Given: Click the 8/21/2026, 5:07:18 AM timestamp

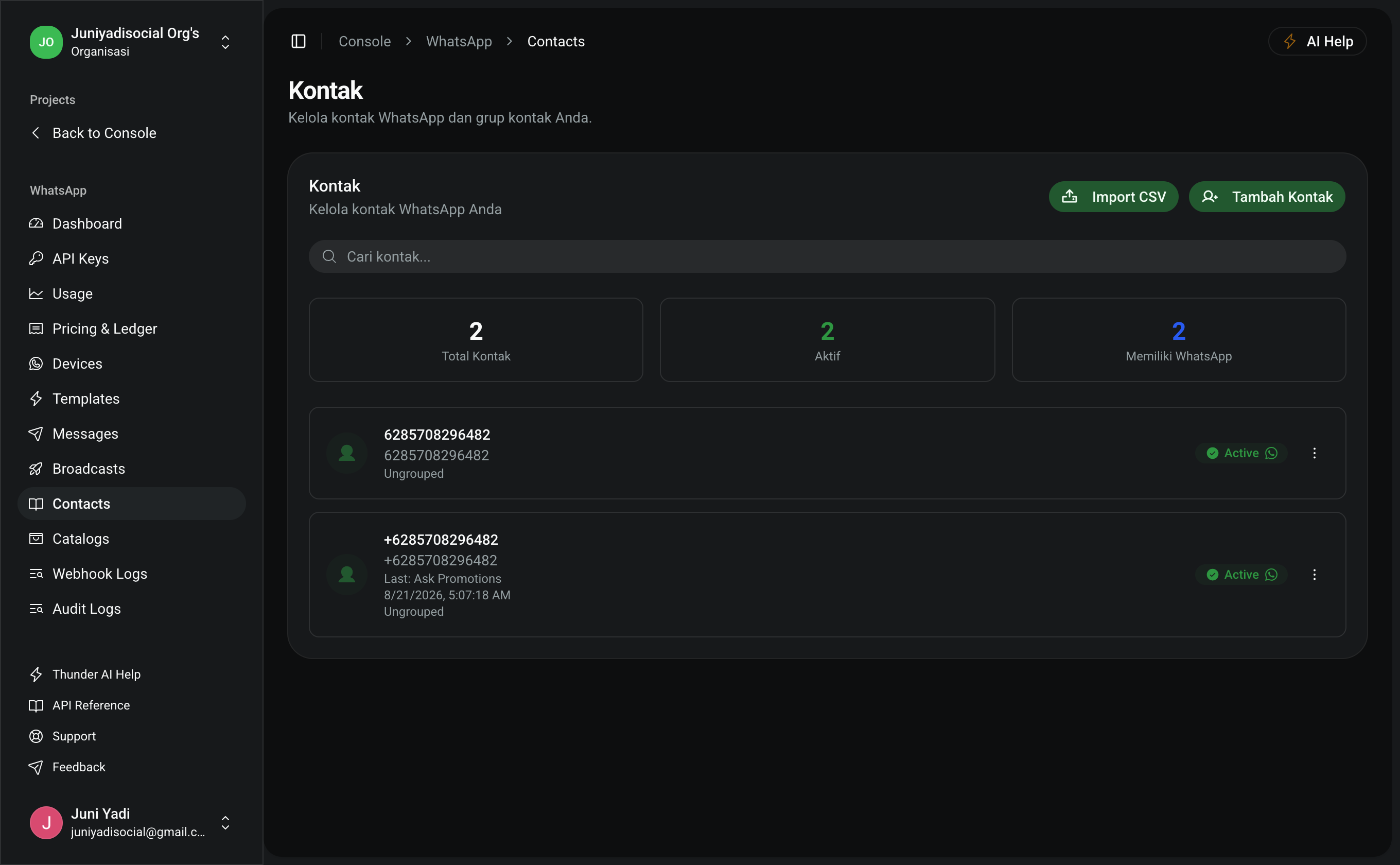Looking at the screenshot, I should pos(447,595).
